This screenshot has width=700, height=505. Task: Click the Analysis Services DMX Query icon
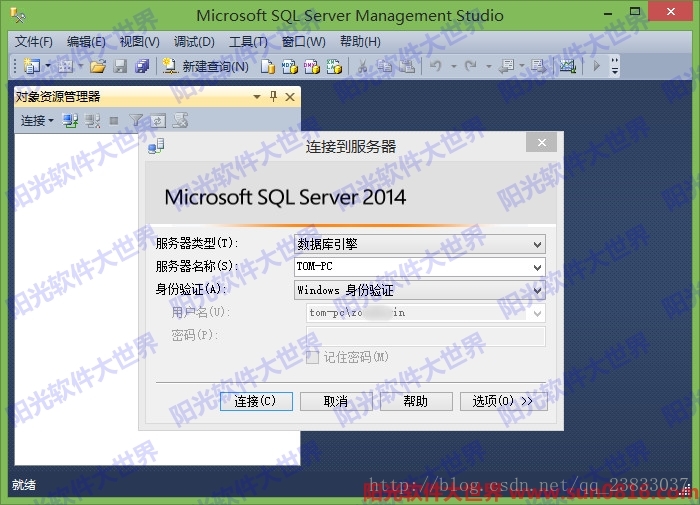click(312, 67)
